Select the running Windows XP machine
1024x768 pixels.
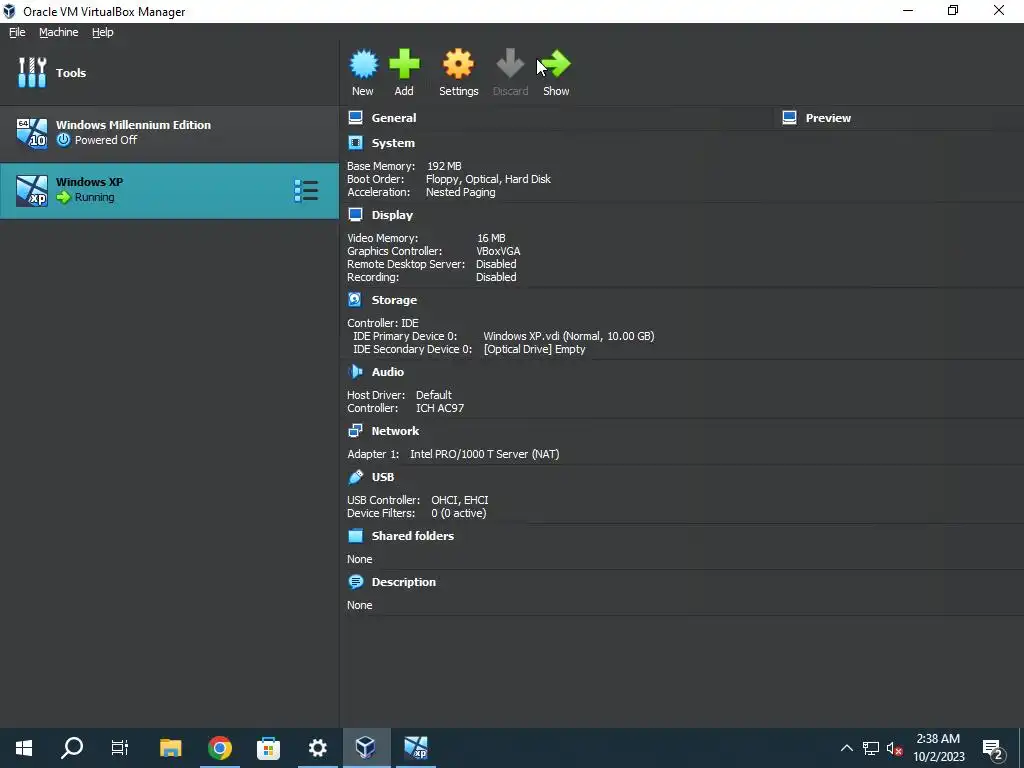coord(169,191)
